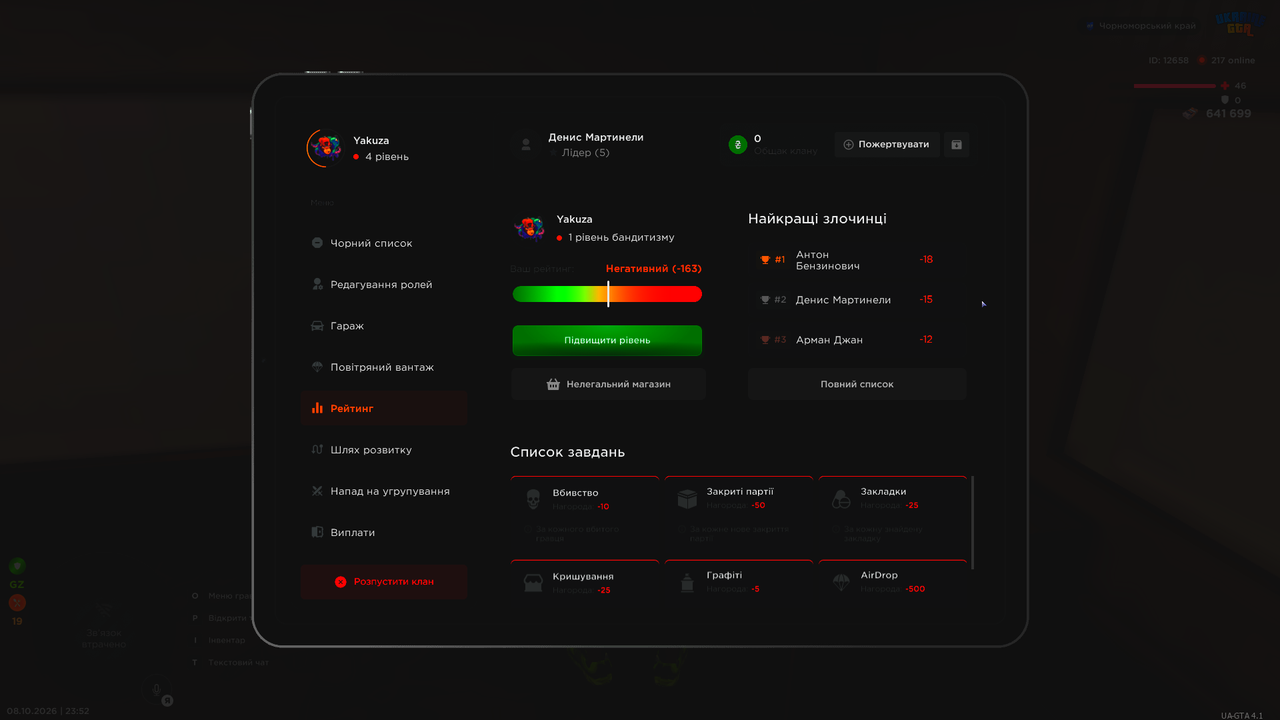Click the box icon on Закриті партії task
The image size is (1280, 720).
coord(687,499)
